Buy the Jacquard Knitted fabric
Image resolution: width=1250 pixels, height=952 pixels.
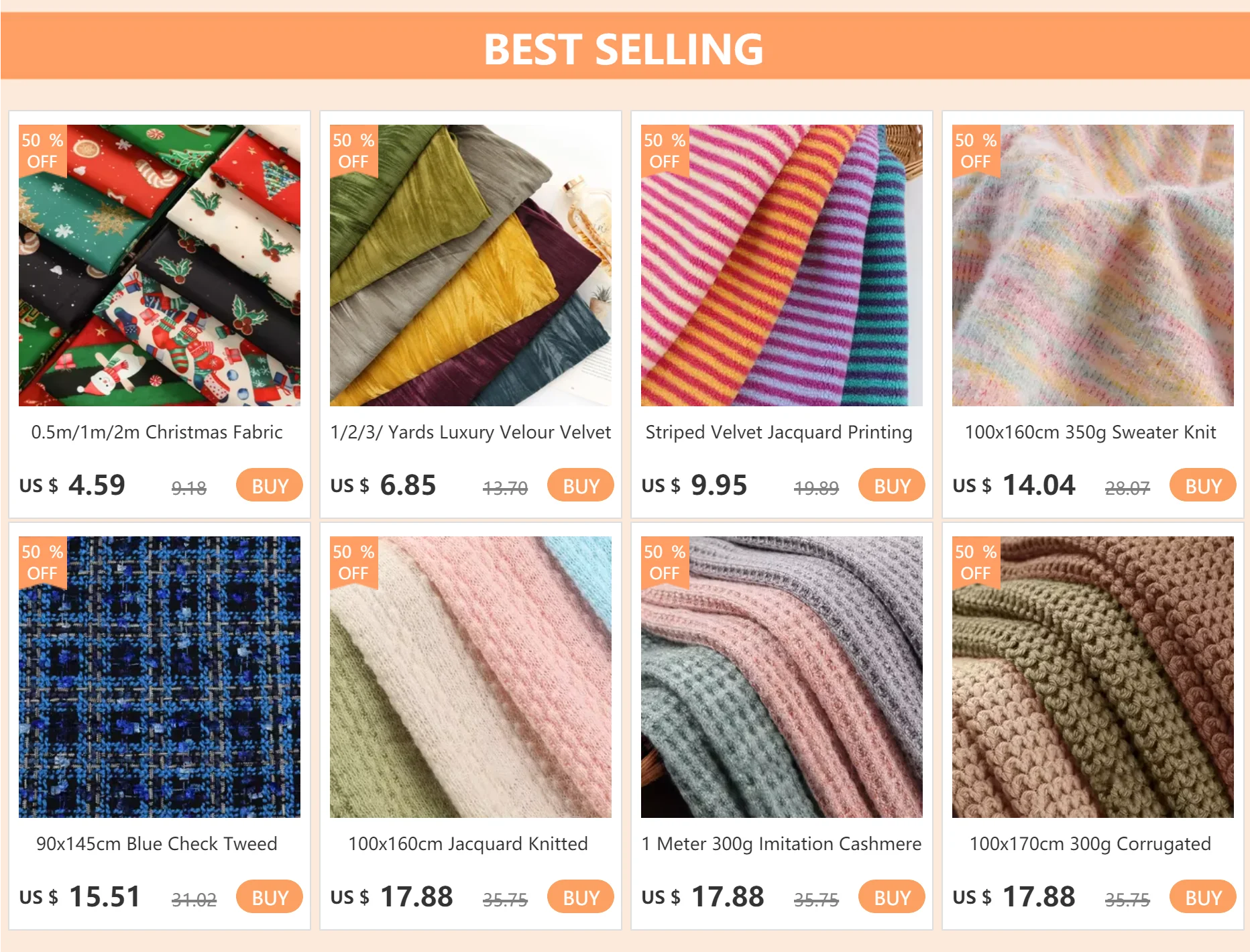580,897
